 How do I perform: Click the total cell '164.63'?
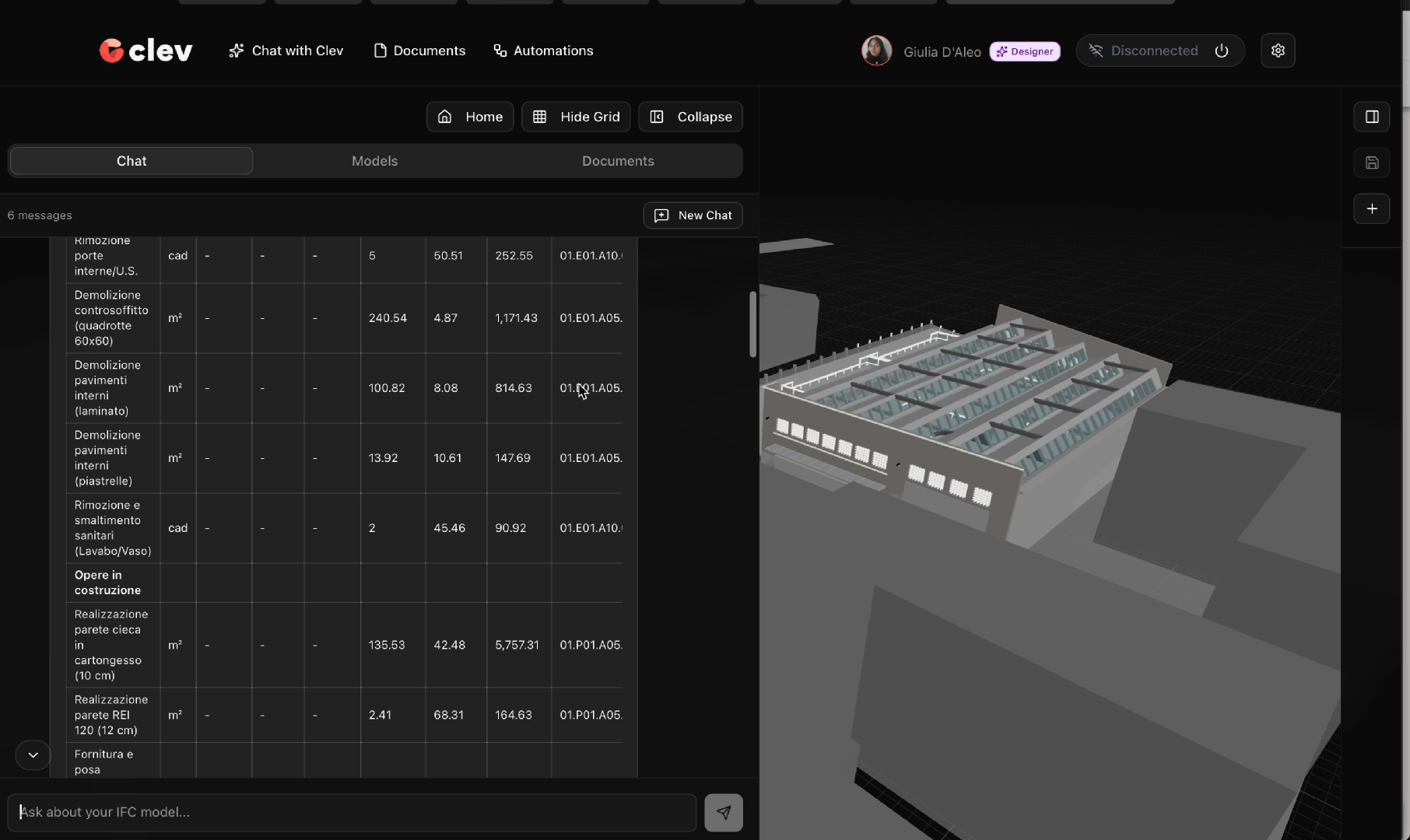[514, 715]
